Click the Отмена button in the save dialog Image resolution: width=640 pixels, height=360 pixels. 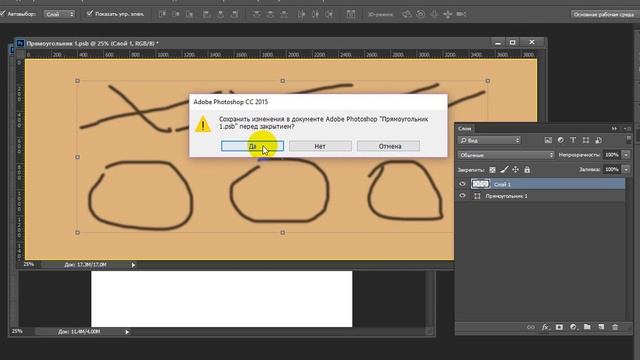(x=388, y=146)
